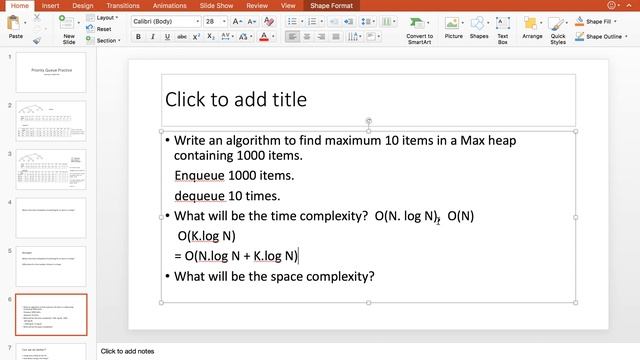The width and height of the screenshot is (640, 360).
Task: Align text left
Action: tap(292, 37)
